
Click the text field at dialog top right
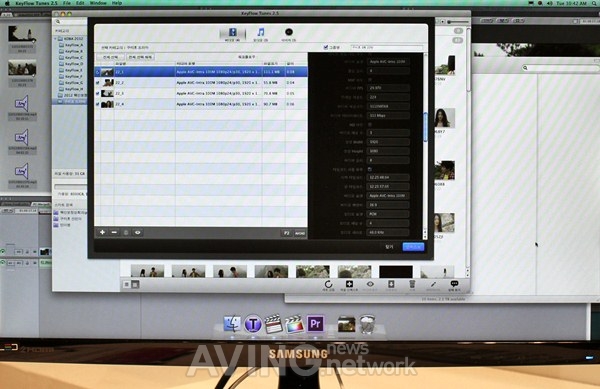click(x=386, y=47)
